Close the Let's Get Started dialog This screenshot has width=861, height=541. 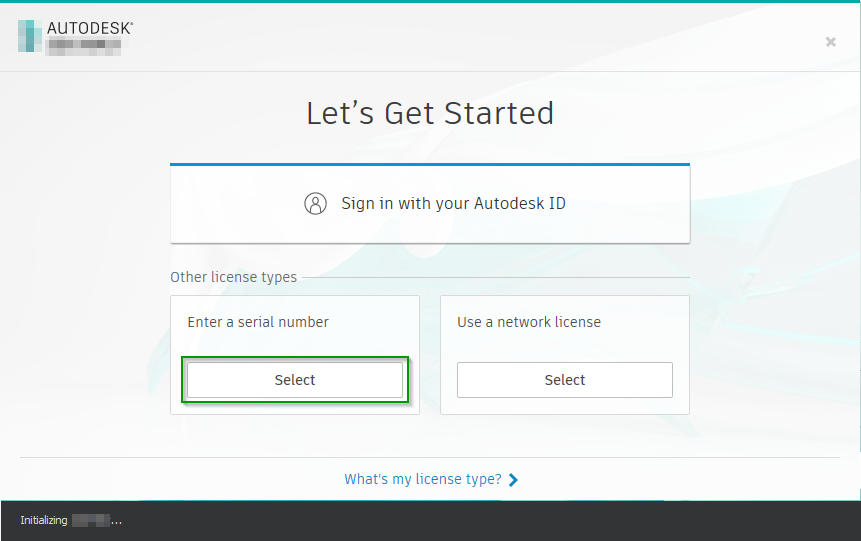(x=830, y=42)
